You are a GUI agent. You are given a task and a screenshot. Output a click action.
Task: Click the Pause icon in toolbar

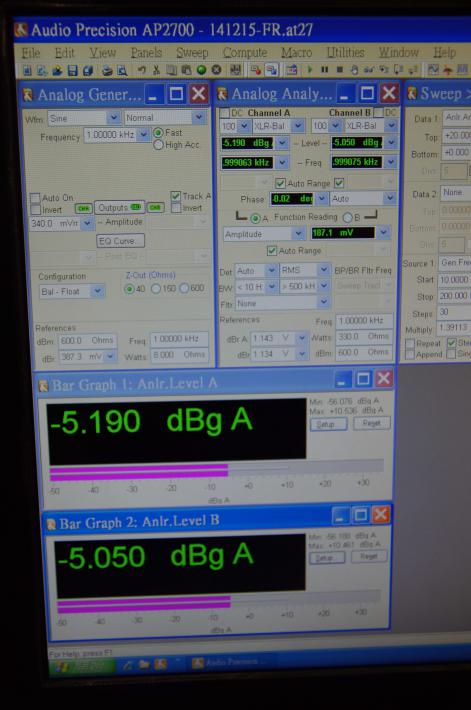(325, 70)
